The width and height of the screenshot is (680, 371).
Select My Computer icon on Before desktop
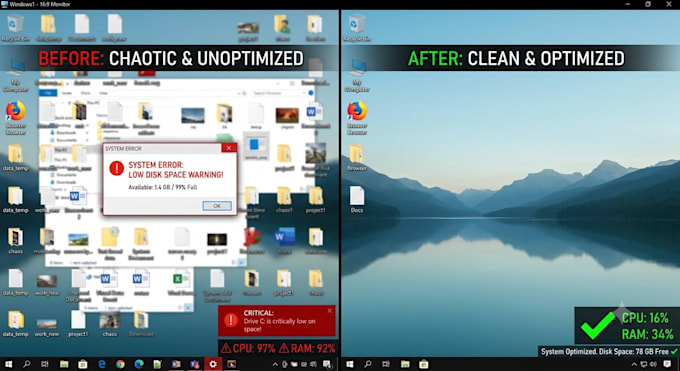click(x=16, y=76)
